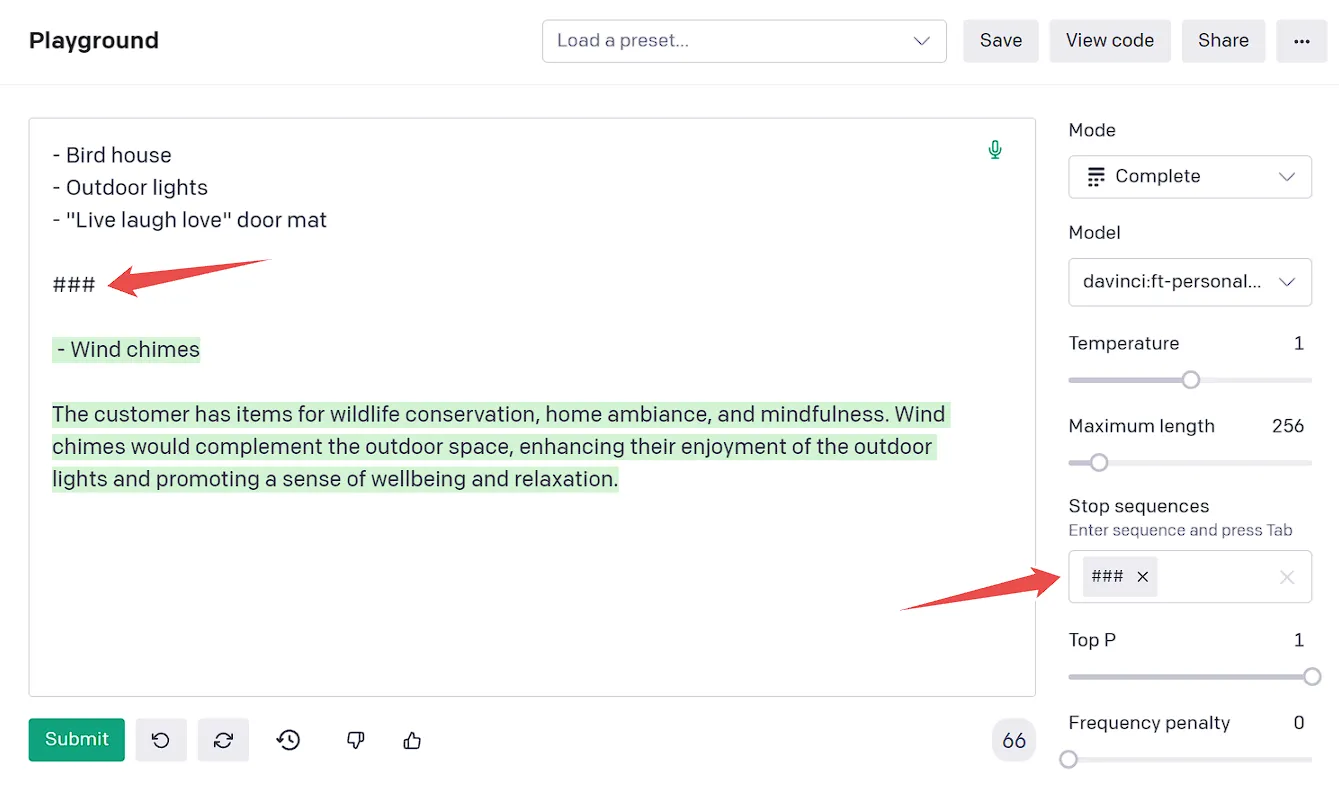The height and width of the screenshot is (793, 1339).
Task: Remove the ### stop sequence tag
Action: click(1142, 577)
